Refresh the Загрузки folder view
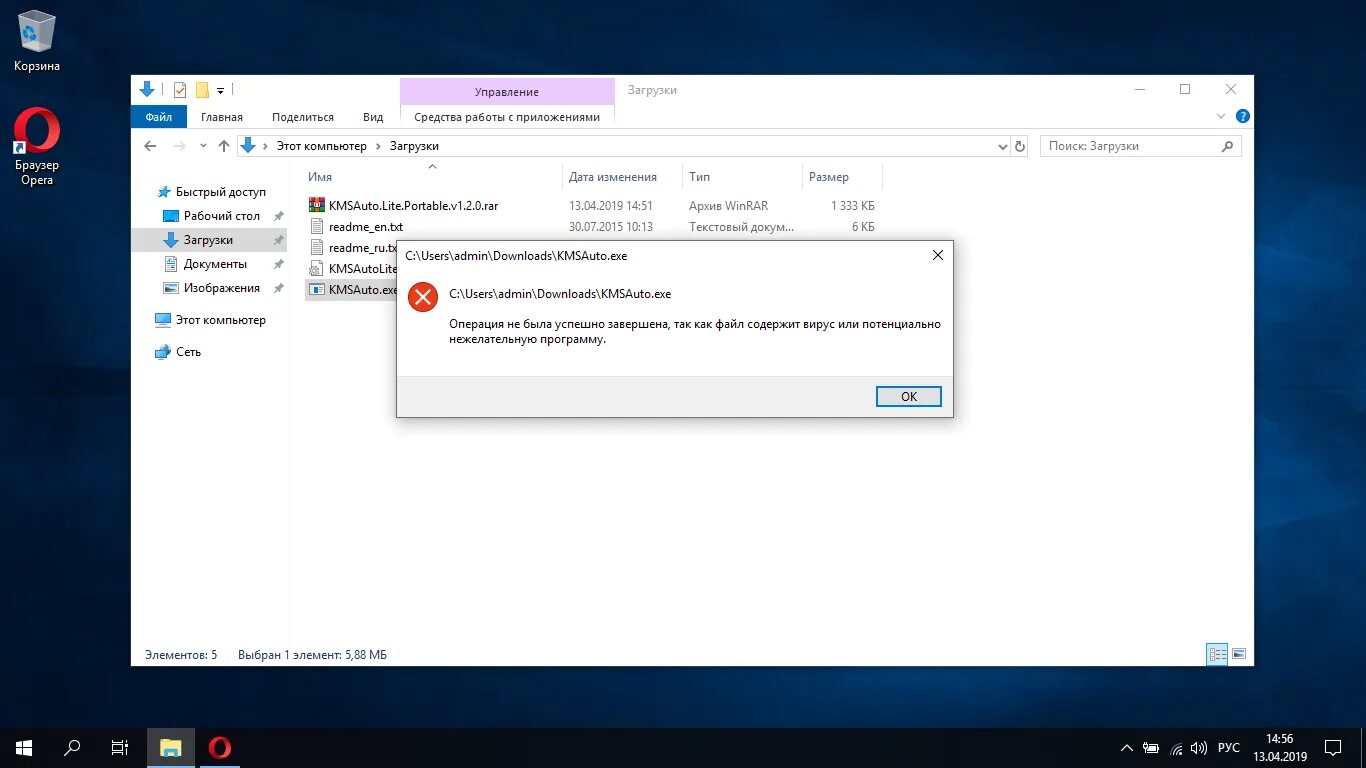Screen dimensions: 1366x768 pos(1020,146)
